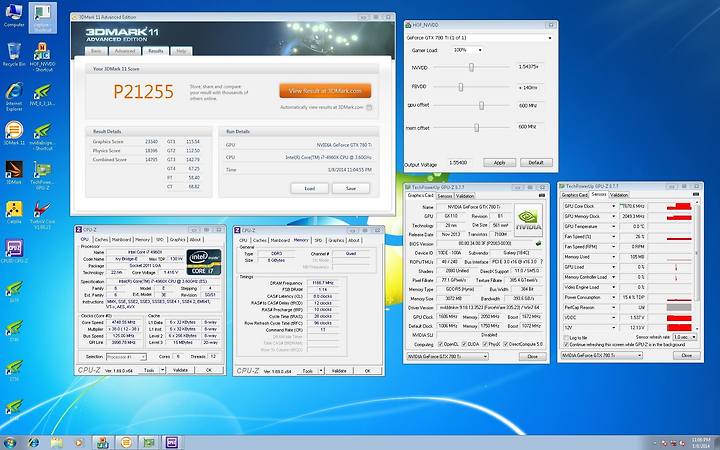Viewport: 720px width, 450px height.
Task: Click the camera screenshot icon in GPU-Z Graphics Card window
Action: coord(542,195)
